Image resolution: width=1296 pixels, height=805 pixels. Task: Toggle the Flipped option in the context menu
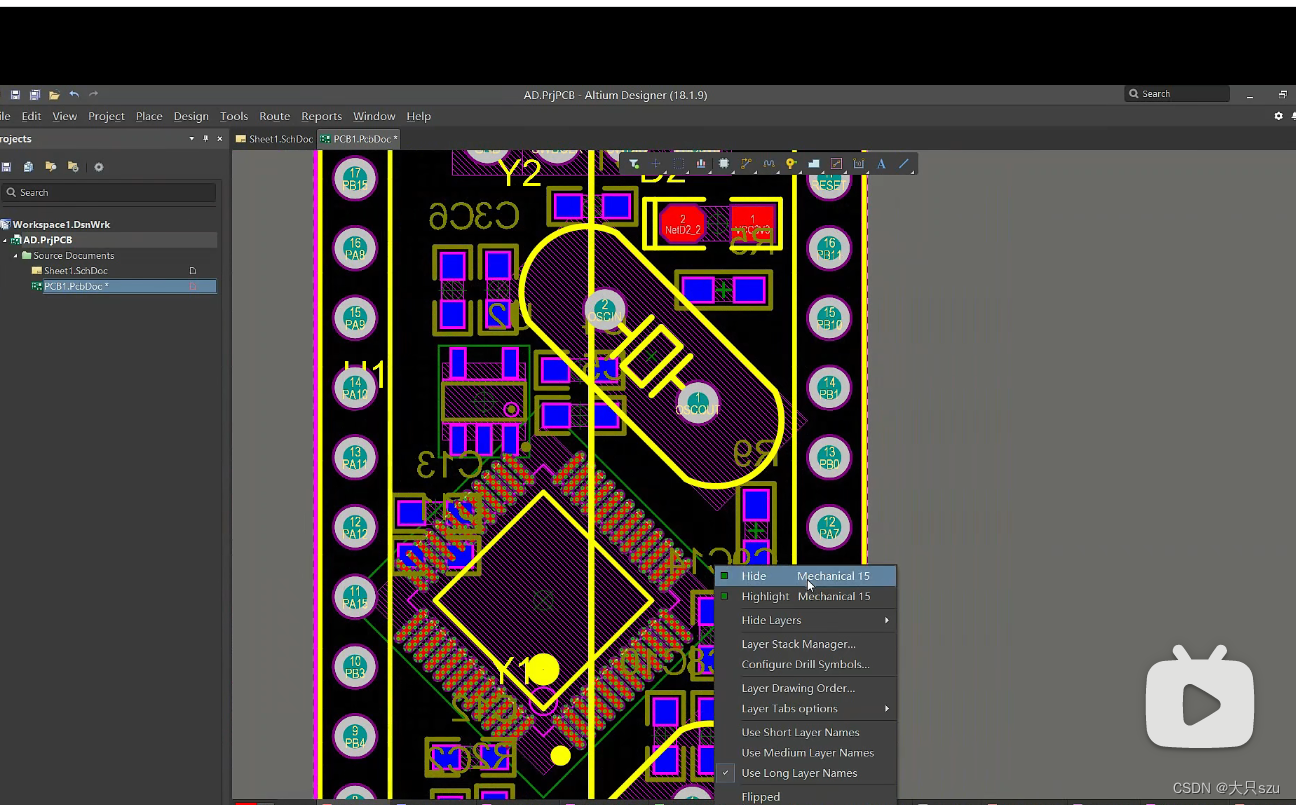(806, 796)
